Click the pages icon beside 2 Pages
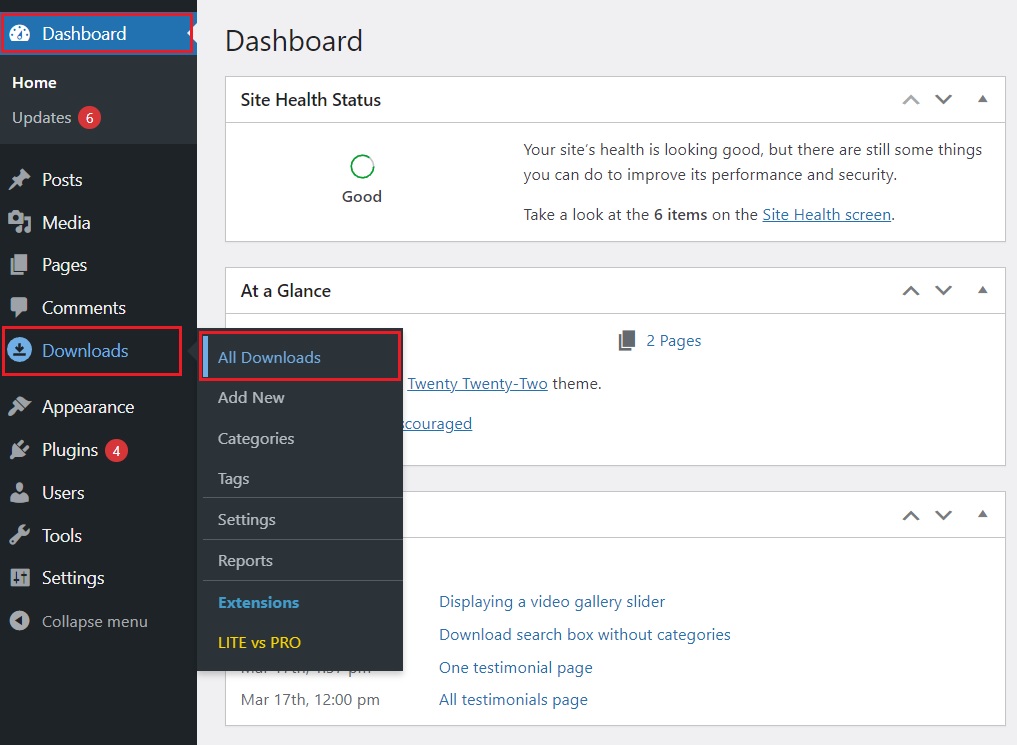 [x=627, y=340]
